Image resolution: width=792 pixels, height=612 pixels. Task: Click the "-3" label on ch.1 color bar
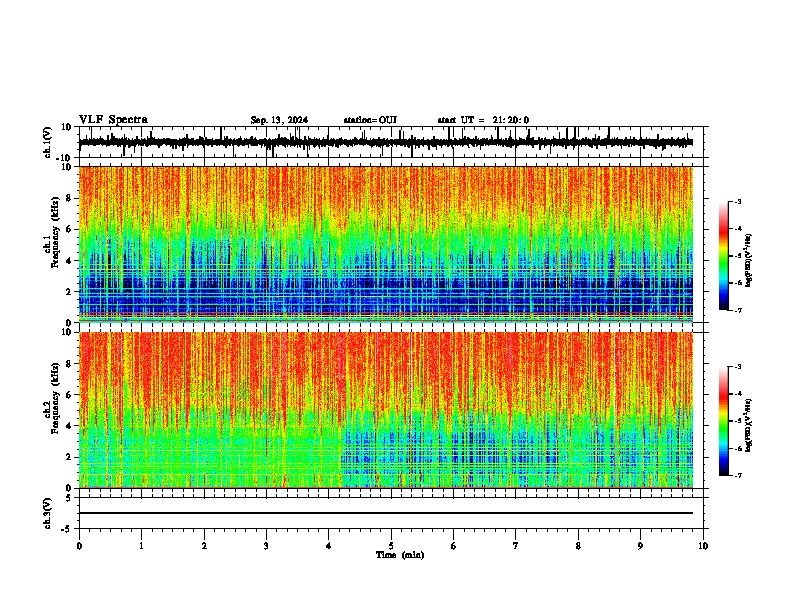pyautogui.click(x=737, y=202)
